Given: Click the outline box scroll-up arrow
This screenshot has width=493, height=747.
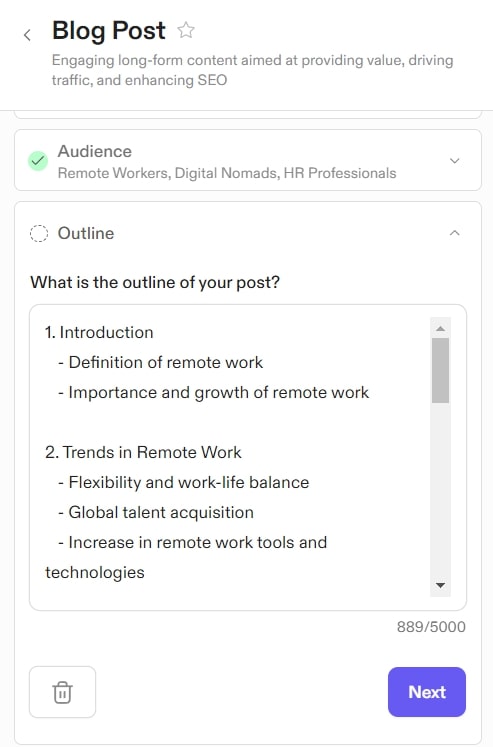Looking at the screenshot, I should (441, 328).
